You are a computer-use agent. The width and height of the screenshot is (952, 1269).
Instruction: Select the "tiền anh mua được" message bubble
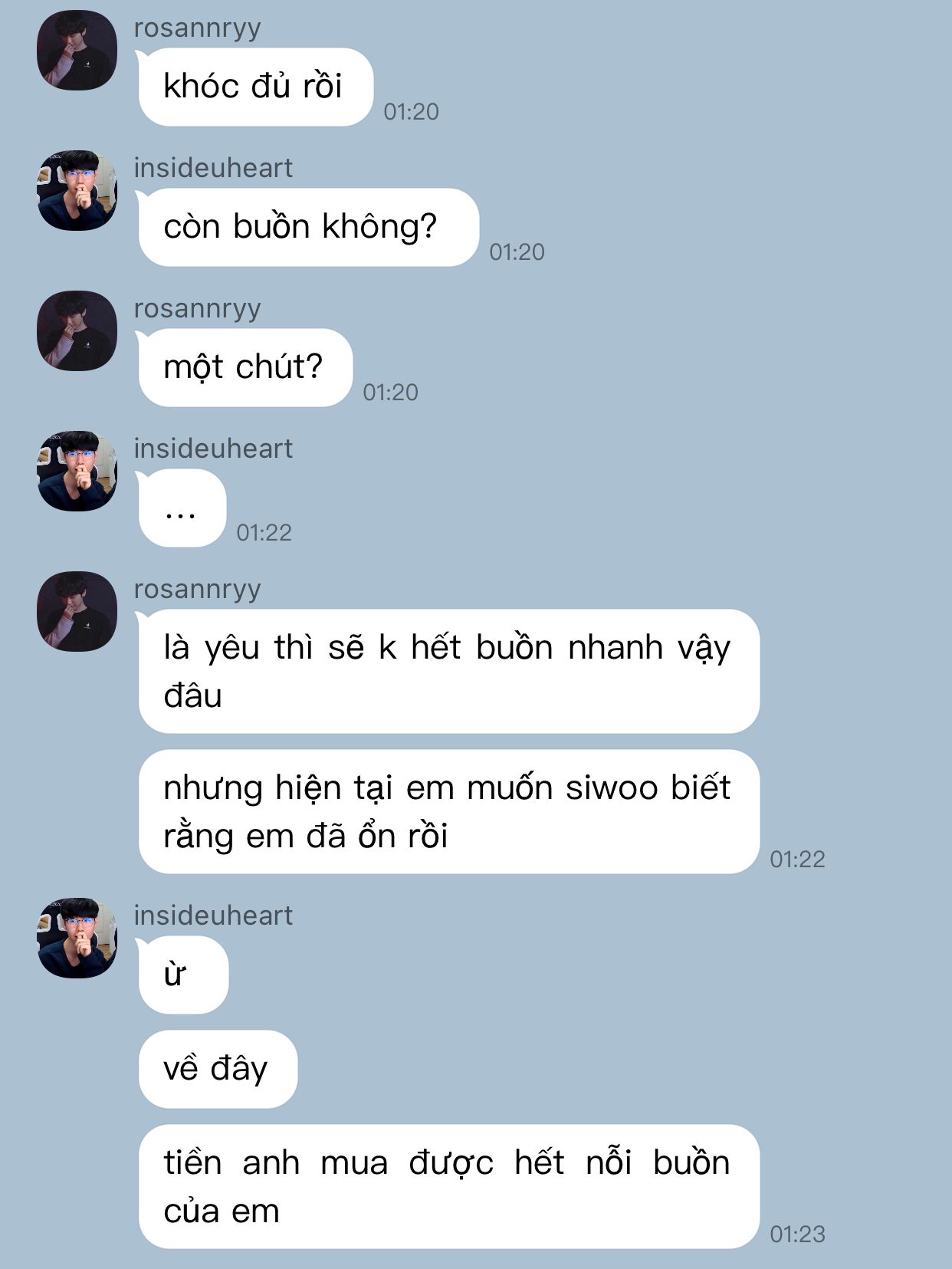[x=448, y=1186]
